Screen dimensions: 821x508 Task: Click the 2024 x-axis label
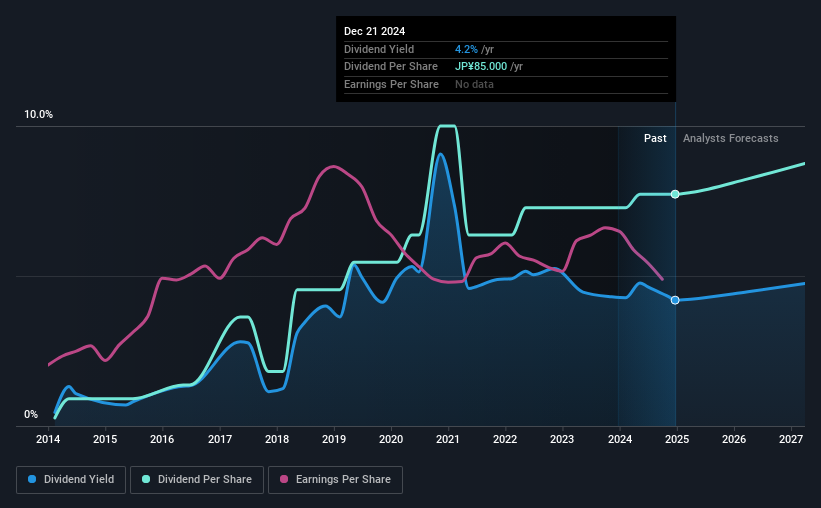point(619,439)
